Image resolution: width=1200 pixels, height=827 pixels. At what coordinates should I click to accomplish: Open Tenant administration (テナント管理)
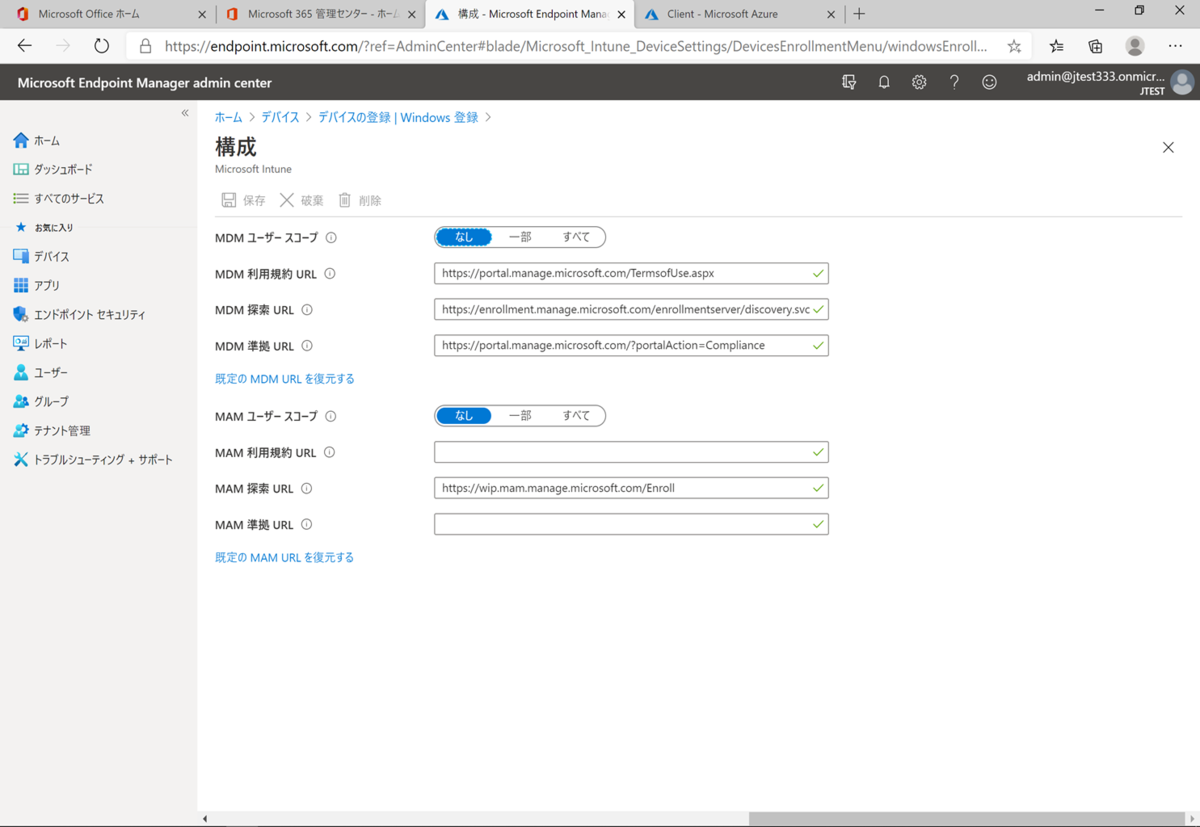pos(51,431)
